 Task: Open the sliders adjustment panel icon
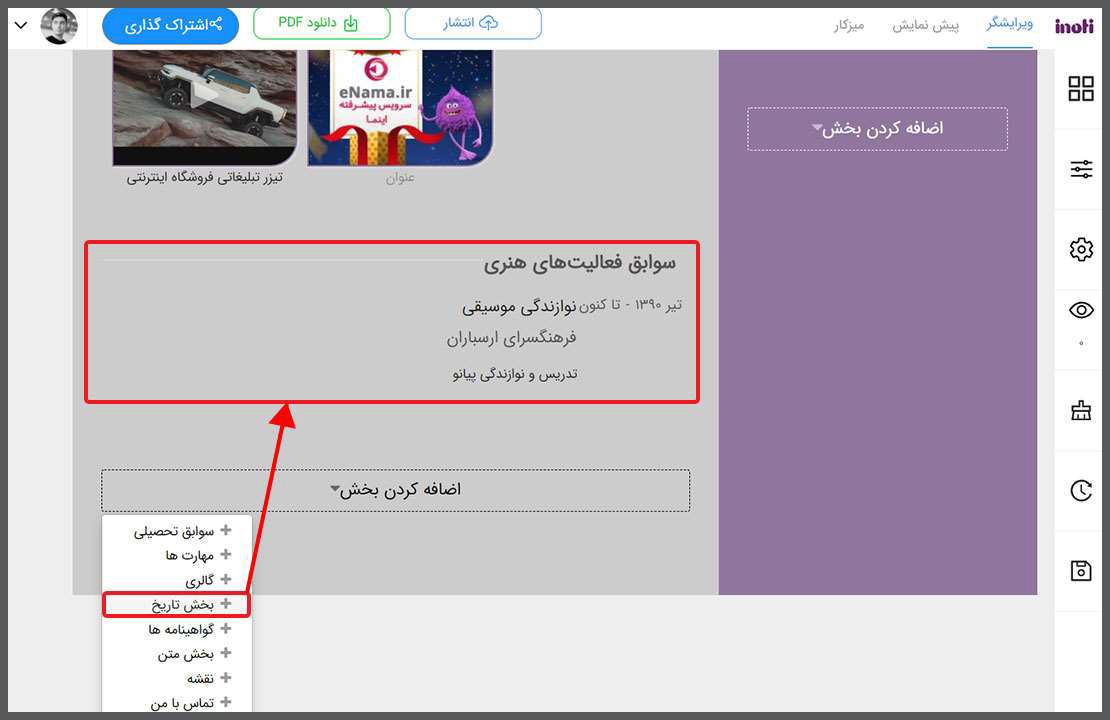pos(1081,169)
